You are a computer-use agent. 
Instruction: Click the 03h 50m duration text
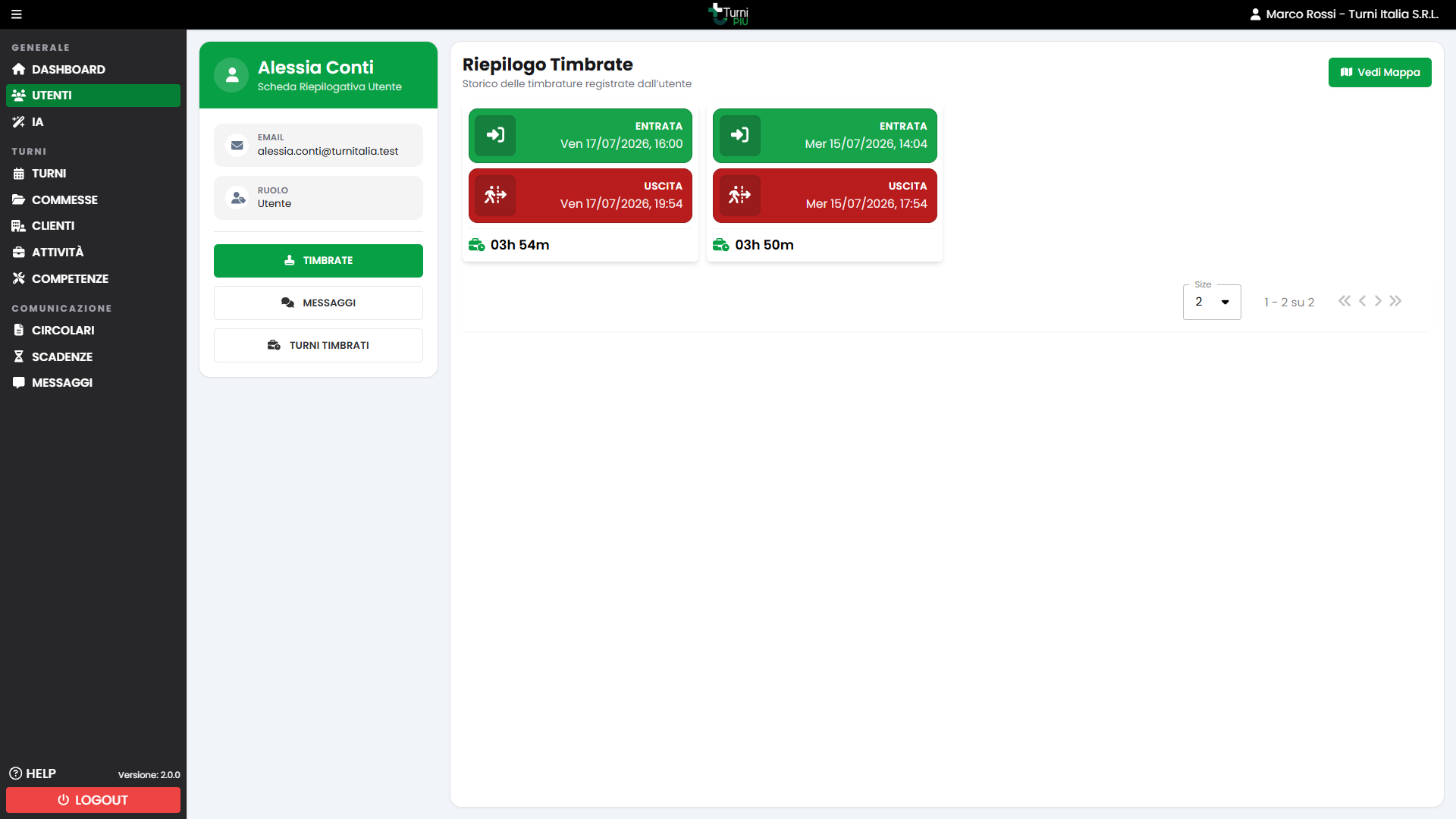764,245
